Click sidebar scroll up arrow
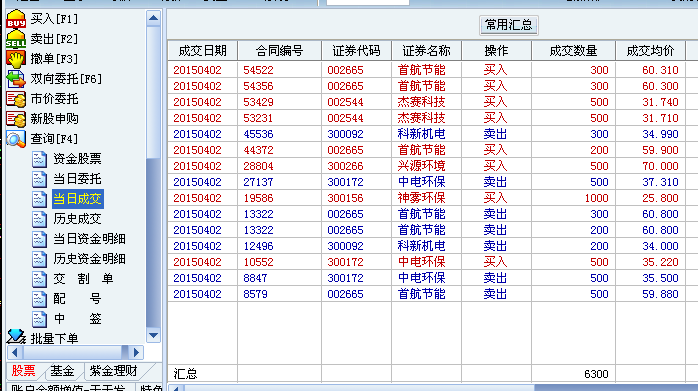 tap(154, 18)
